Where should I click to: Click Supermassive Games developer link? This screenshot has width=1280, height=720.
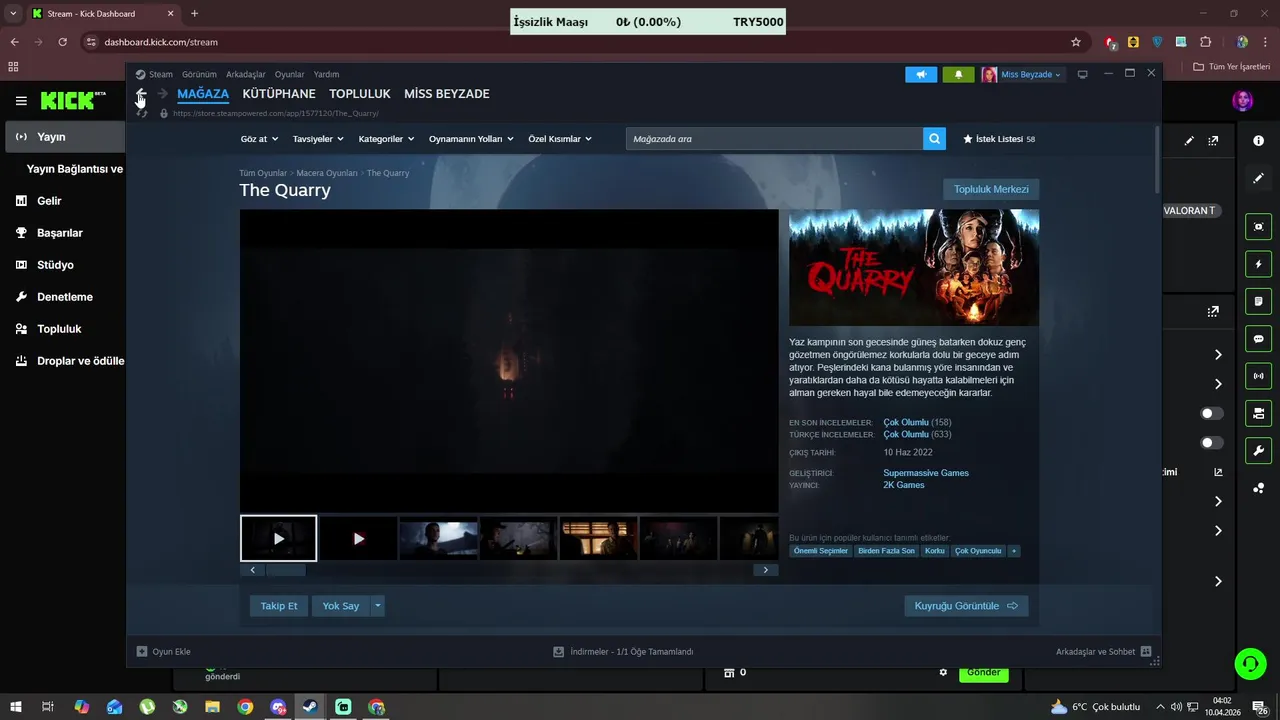point(926,473)
